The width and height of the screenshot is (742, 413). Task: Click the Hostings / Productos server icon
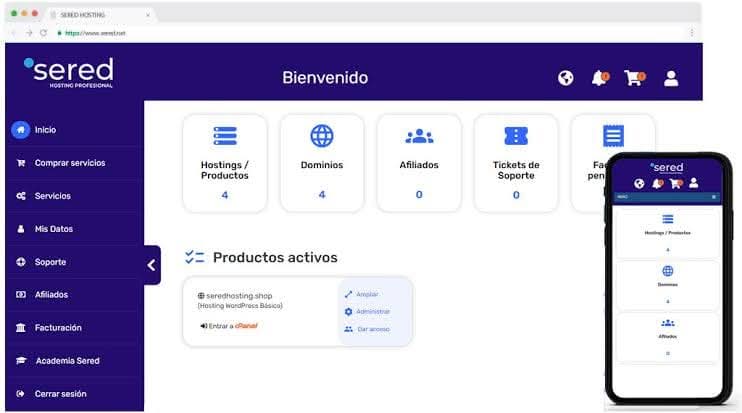click(x=225, y=136)
